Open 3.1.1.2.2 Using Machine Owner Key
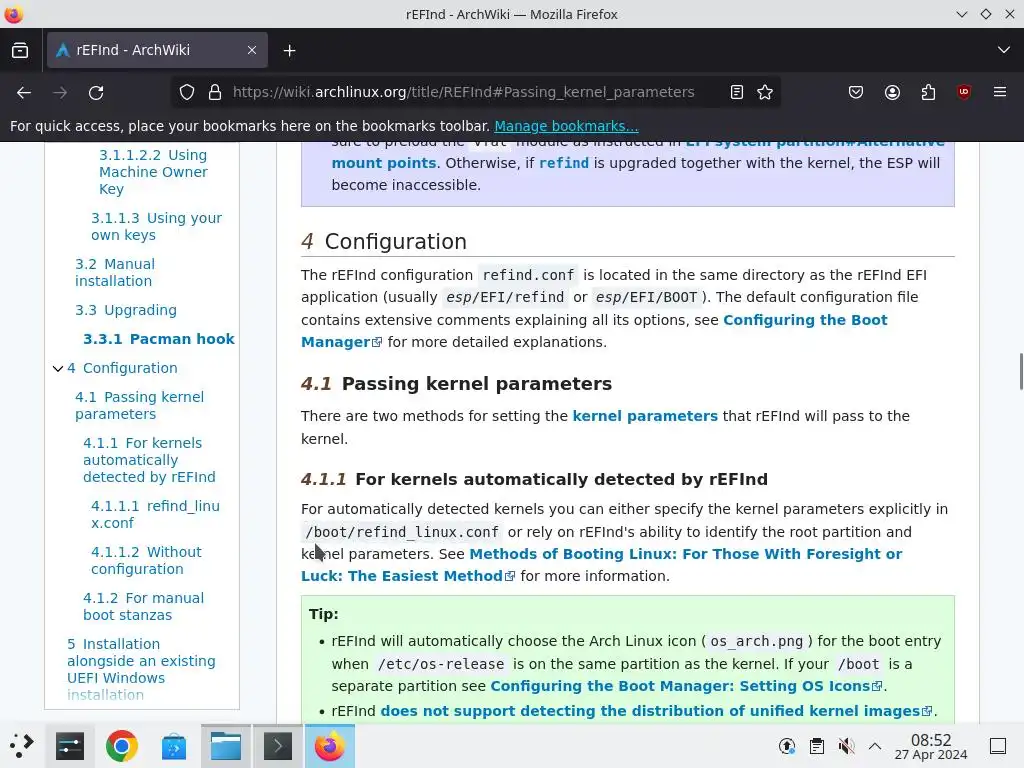 [x=153, y=172]
